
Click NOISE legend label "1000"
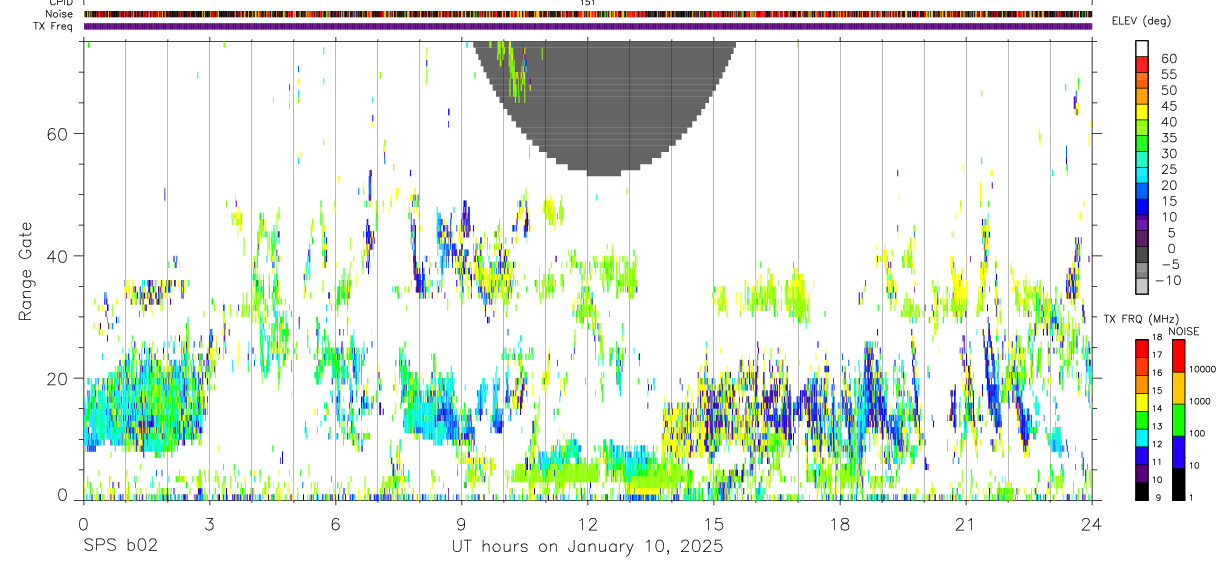(x=1198, y=401)
